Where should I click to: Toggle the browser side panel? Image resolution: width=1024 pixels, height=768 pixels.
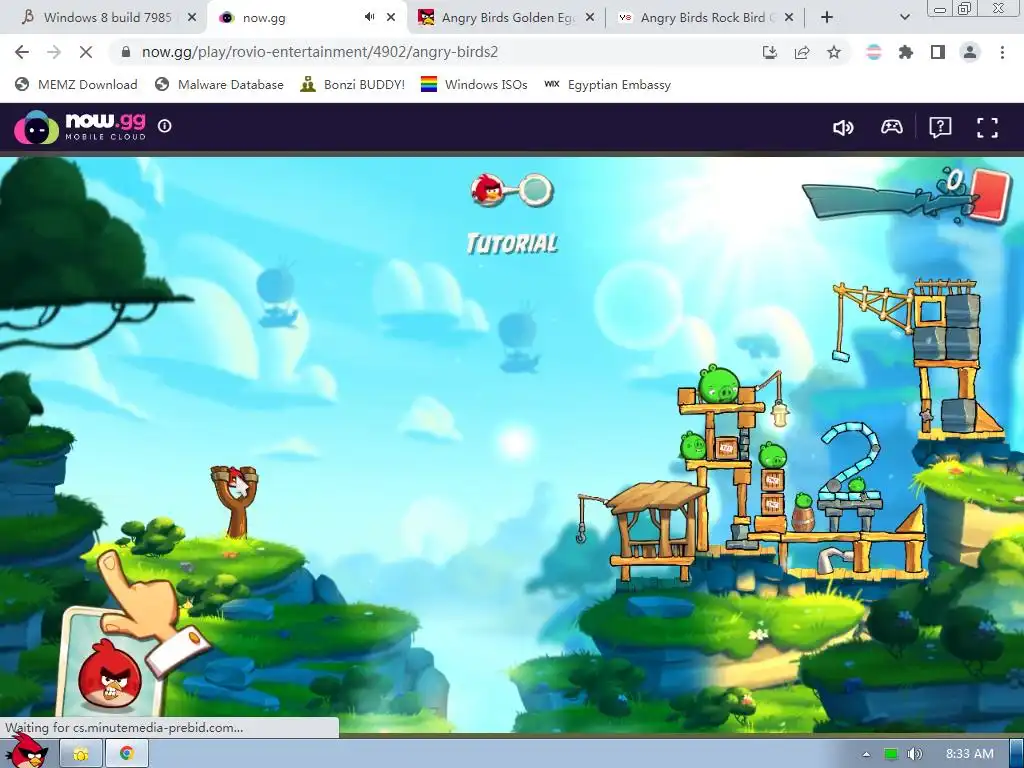tap(938, 52)
